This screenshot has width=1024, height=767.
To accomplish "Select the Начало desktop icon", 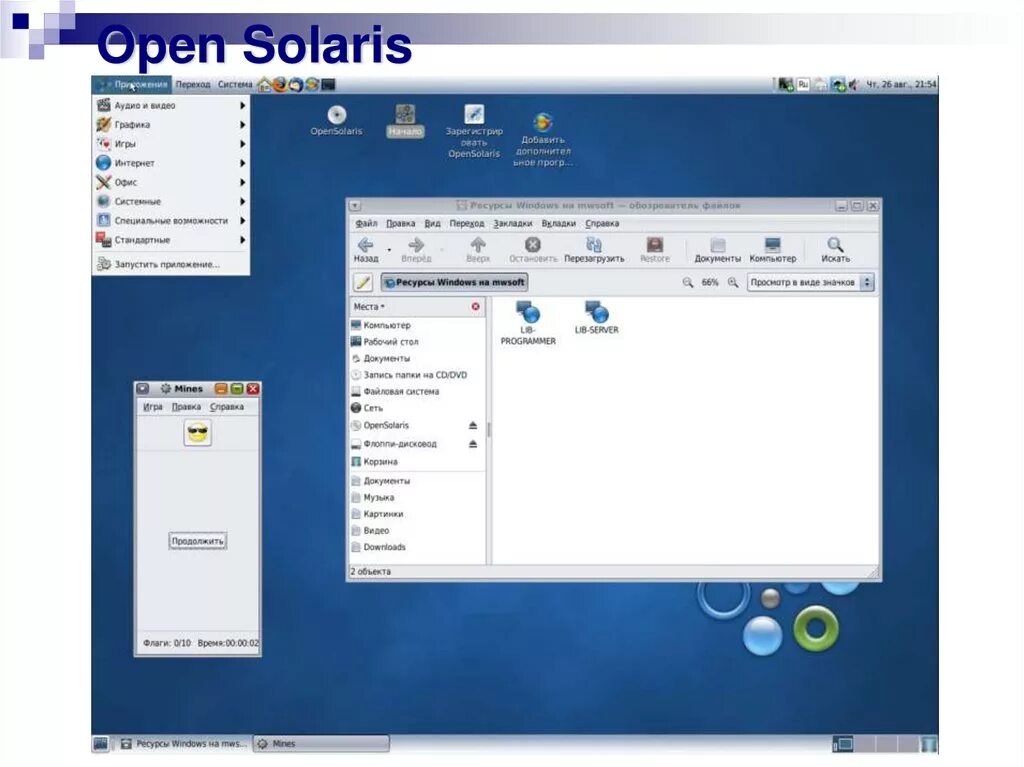I will (405, 121).
